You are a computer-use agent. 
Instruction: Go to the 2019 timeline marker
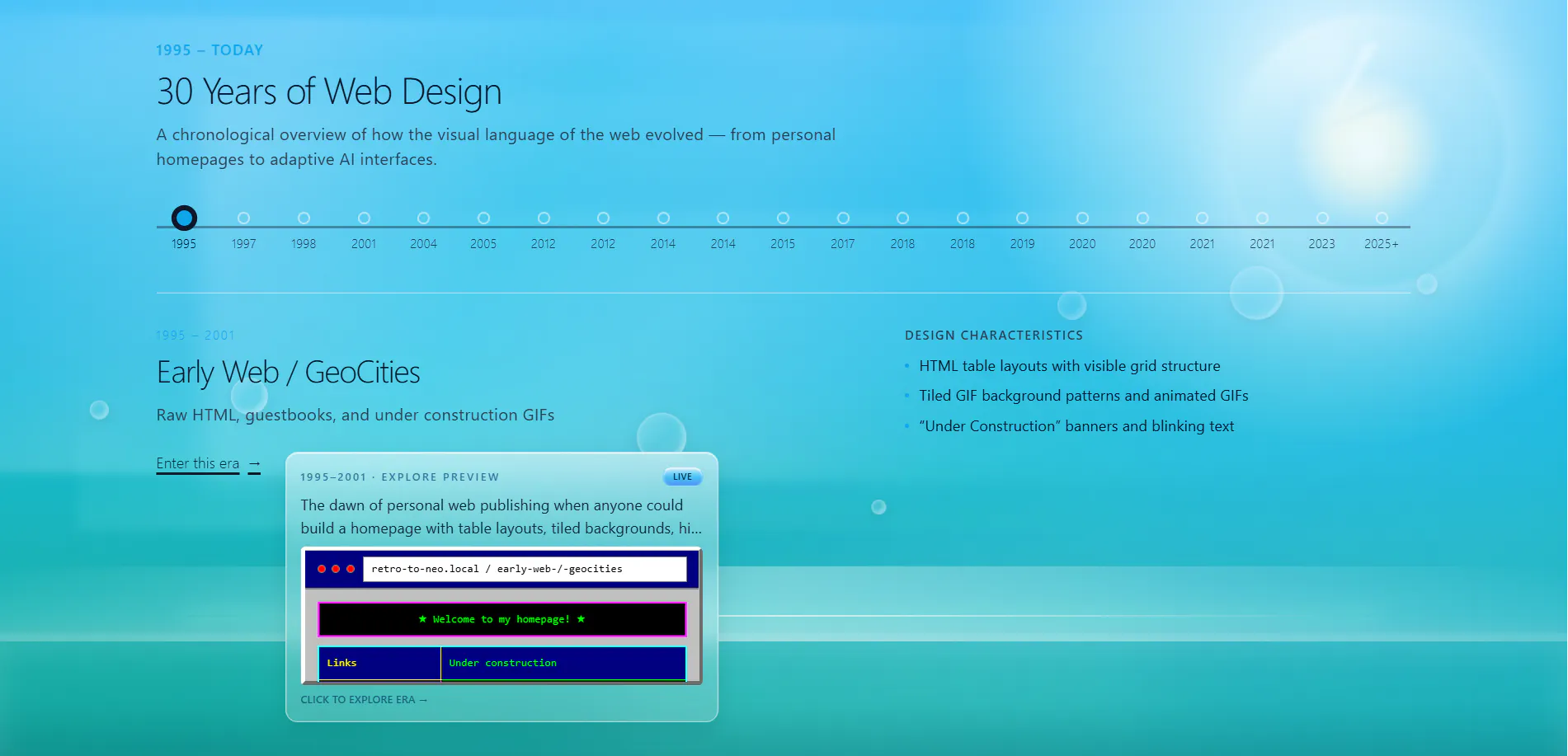coord(1022,218)
